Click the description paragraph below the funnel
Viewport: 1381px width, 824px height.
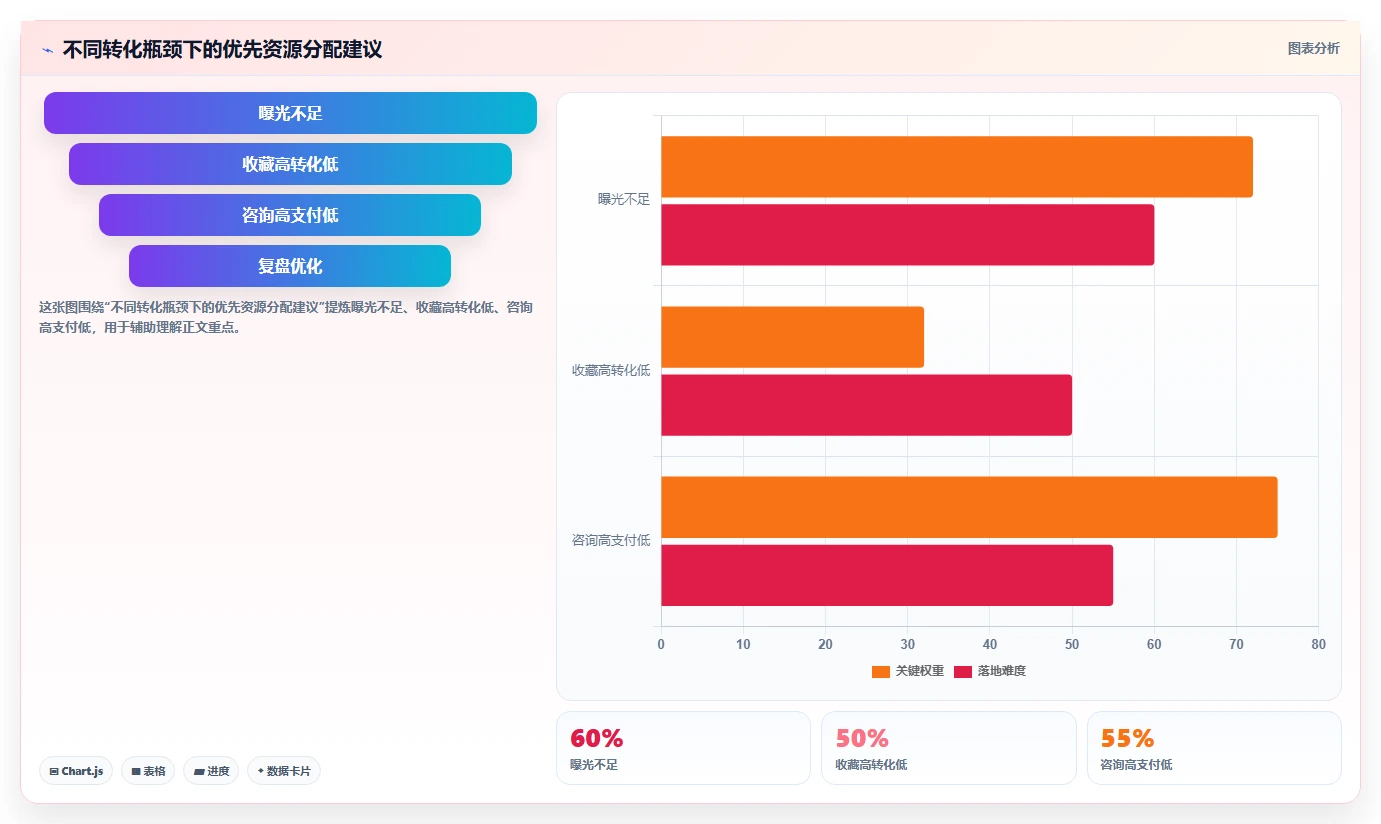[286, 317]
